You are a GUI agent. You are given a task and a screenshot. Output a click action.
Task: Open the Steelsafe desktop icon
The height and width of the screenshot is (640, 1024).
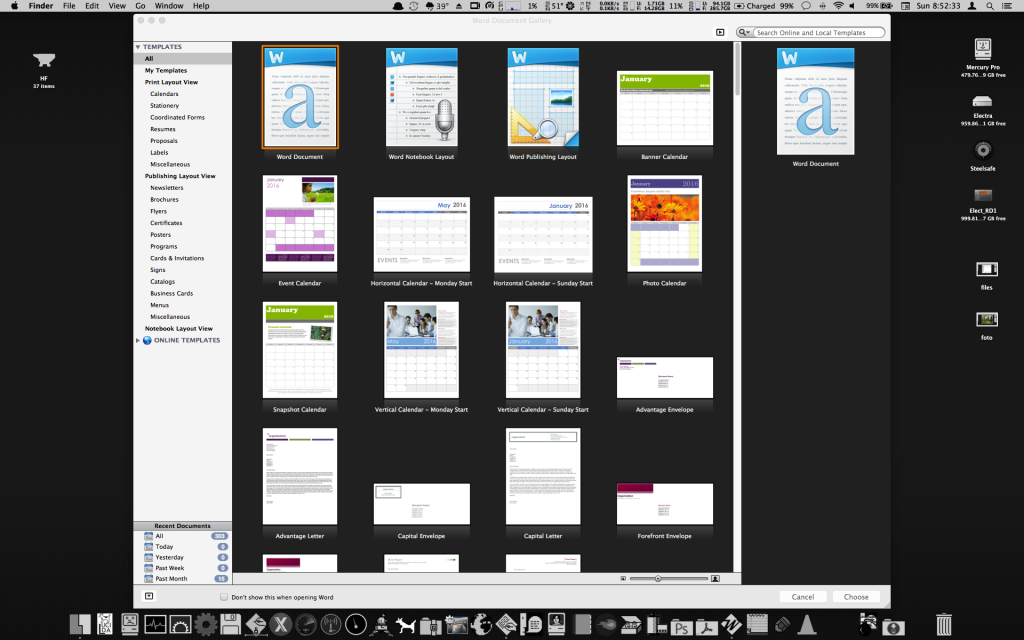(982, 151)
